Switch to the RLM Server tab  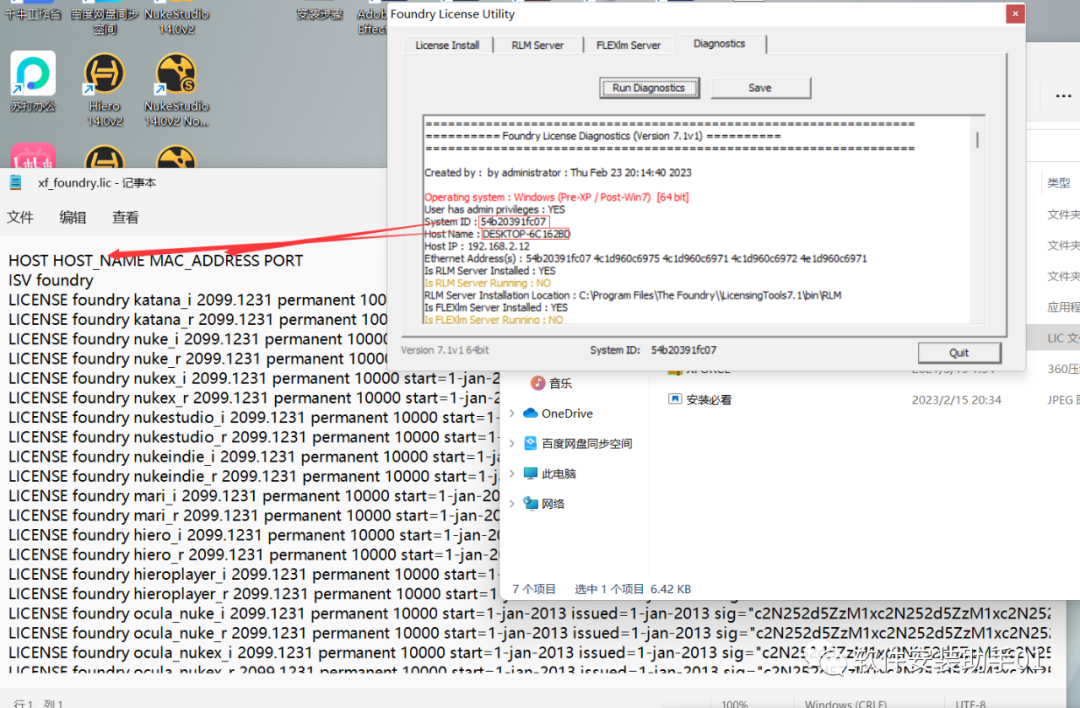(537, 44)
